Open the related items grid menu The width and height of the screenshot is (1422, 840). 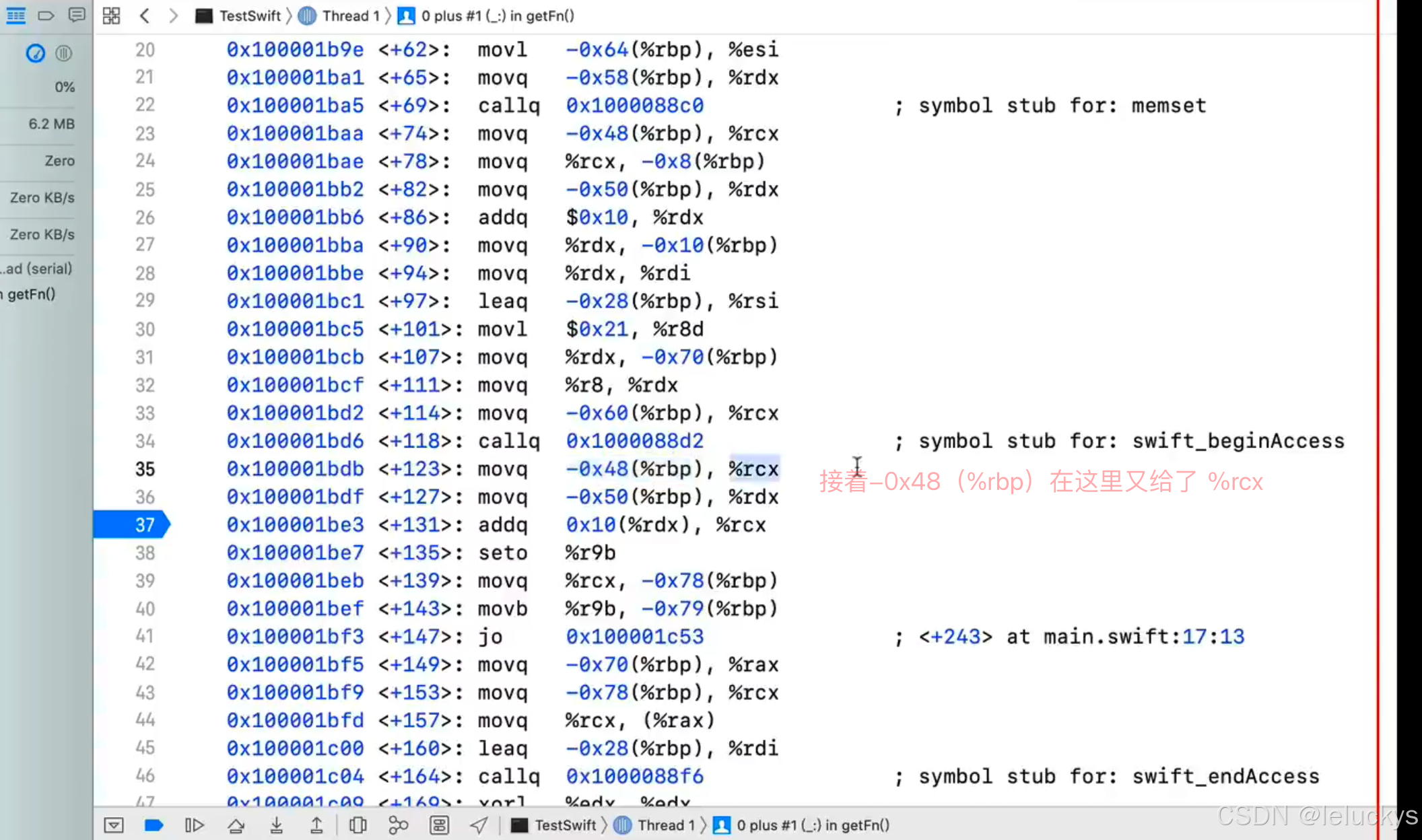tap(111, 15)
